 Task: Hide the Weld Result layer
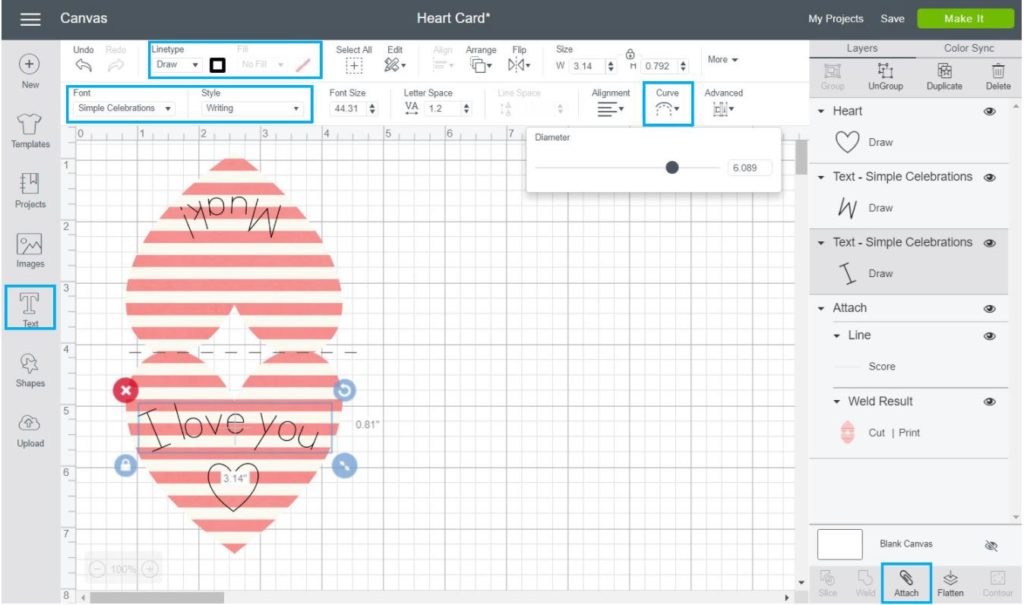point(989,402)
